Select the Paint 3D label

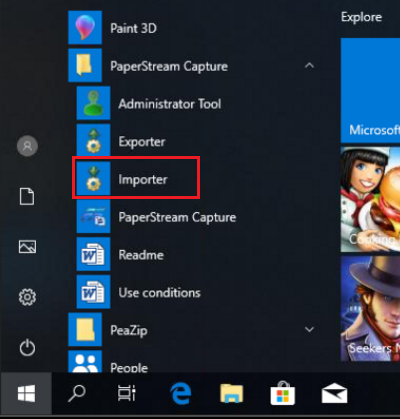[x=133, y=28]
